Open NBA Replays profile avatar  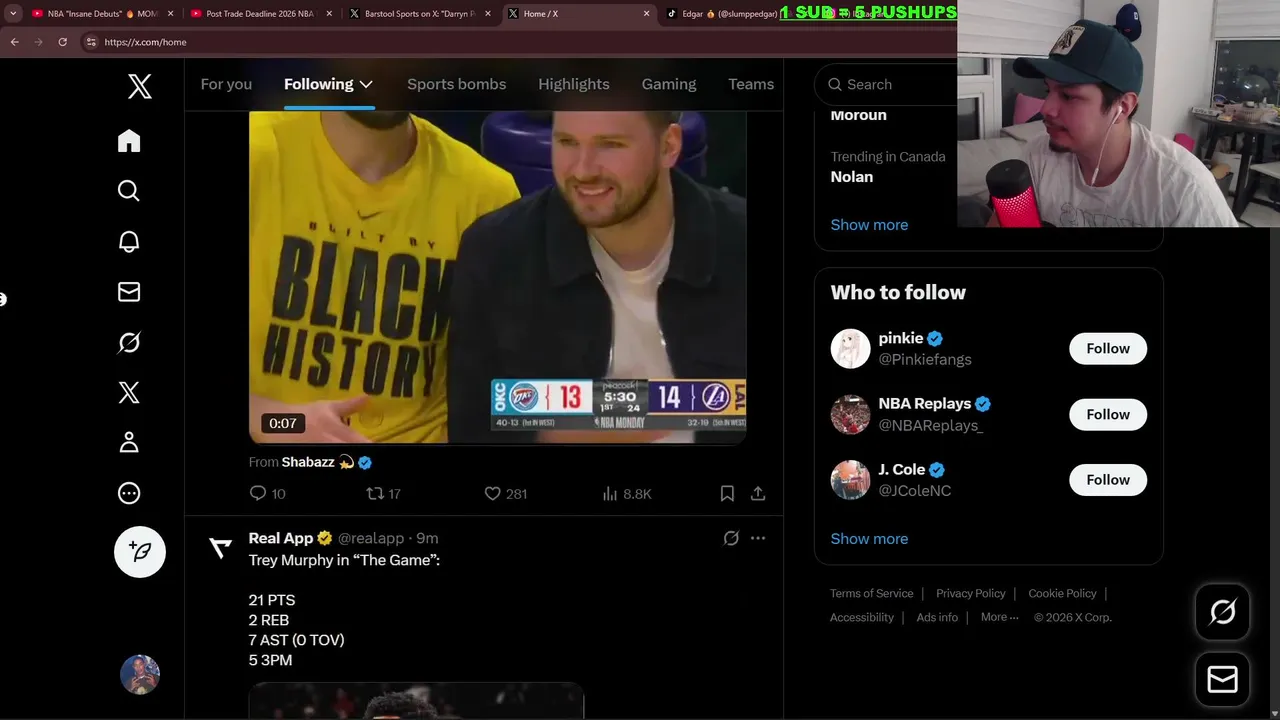tap(850, 414)
